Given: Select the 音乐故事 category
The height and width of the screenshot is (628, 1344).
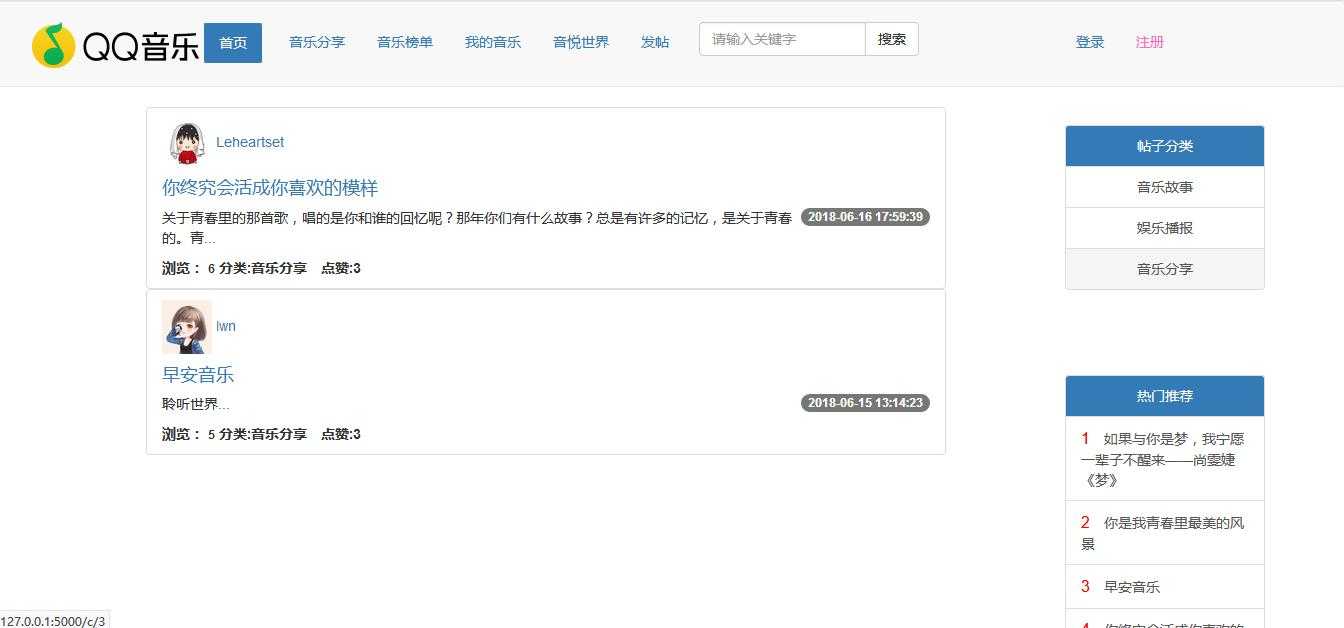Looking at the screenshot, I should click(1165, 187).
